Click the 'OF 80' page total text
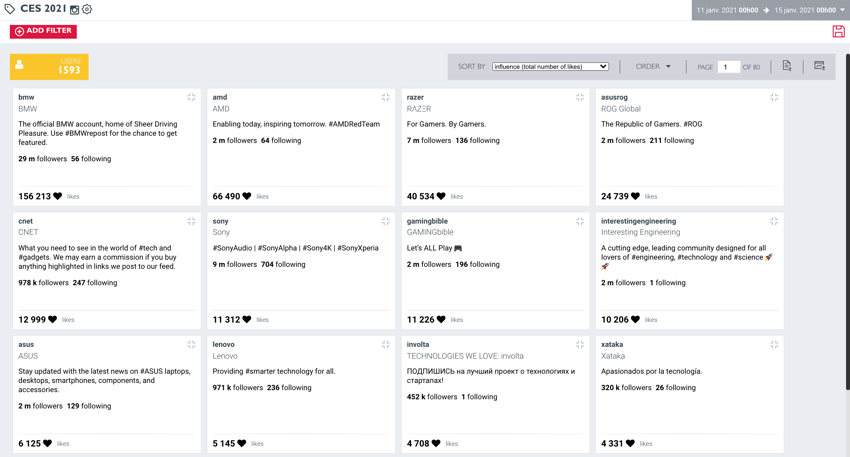 751,67
